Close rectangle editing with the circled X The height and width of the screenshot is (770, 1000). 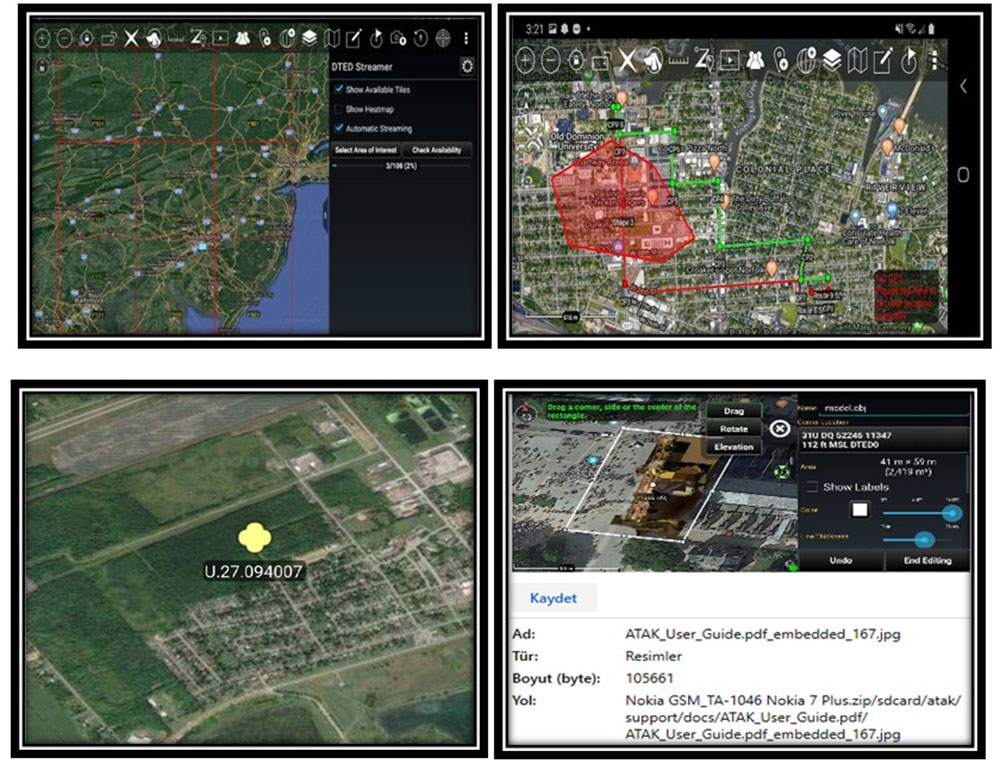(x=779, y=429)
